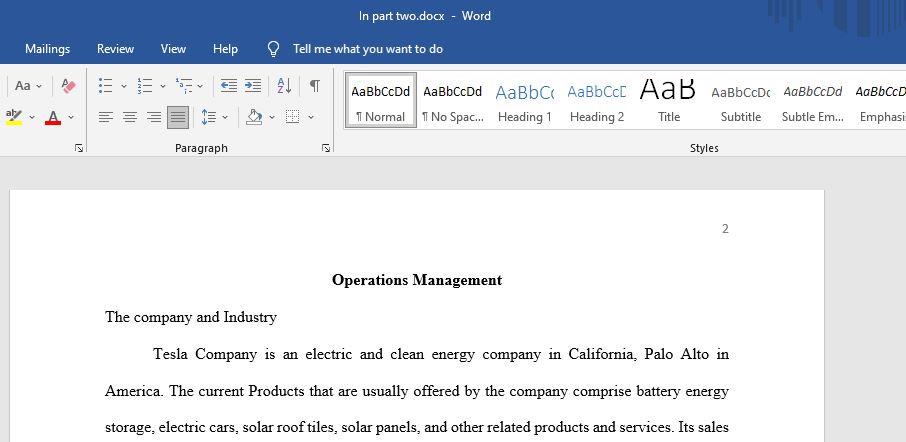Apply bullet list formatting
Image resolution: width=906 pixels, height=442 pixels.
point(105,86)
